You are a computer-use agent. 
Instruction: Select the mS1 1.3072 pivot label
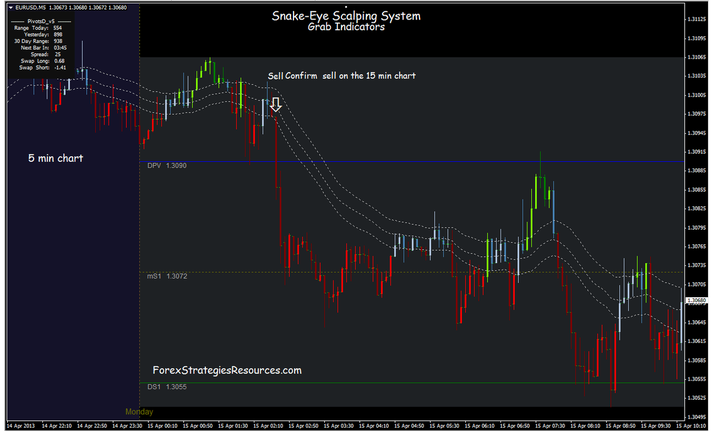point(167,275)
